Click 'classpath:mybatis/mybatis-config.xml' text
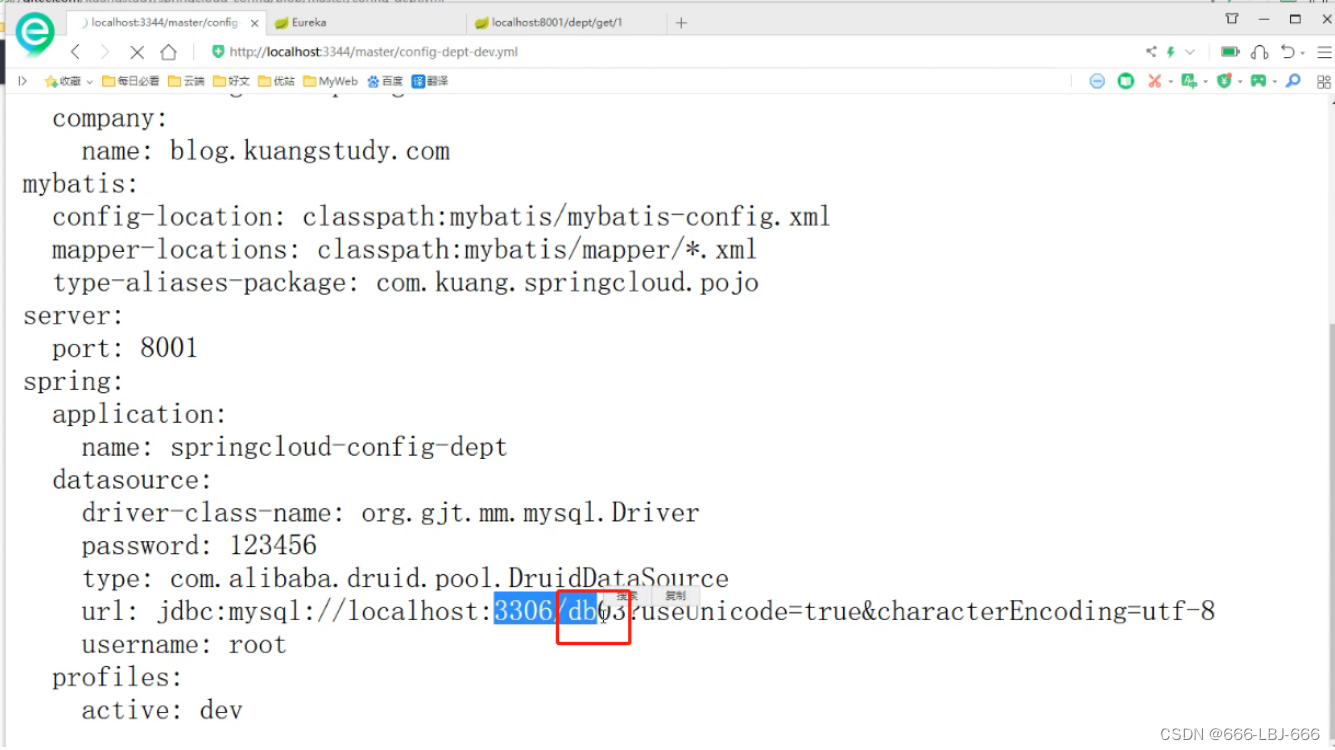1335x750 pixels. pos(567,217)
